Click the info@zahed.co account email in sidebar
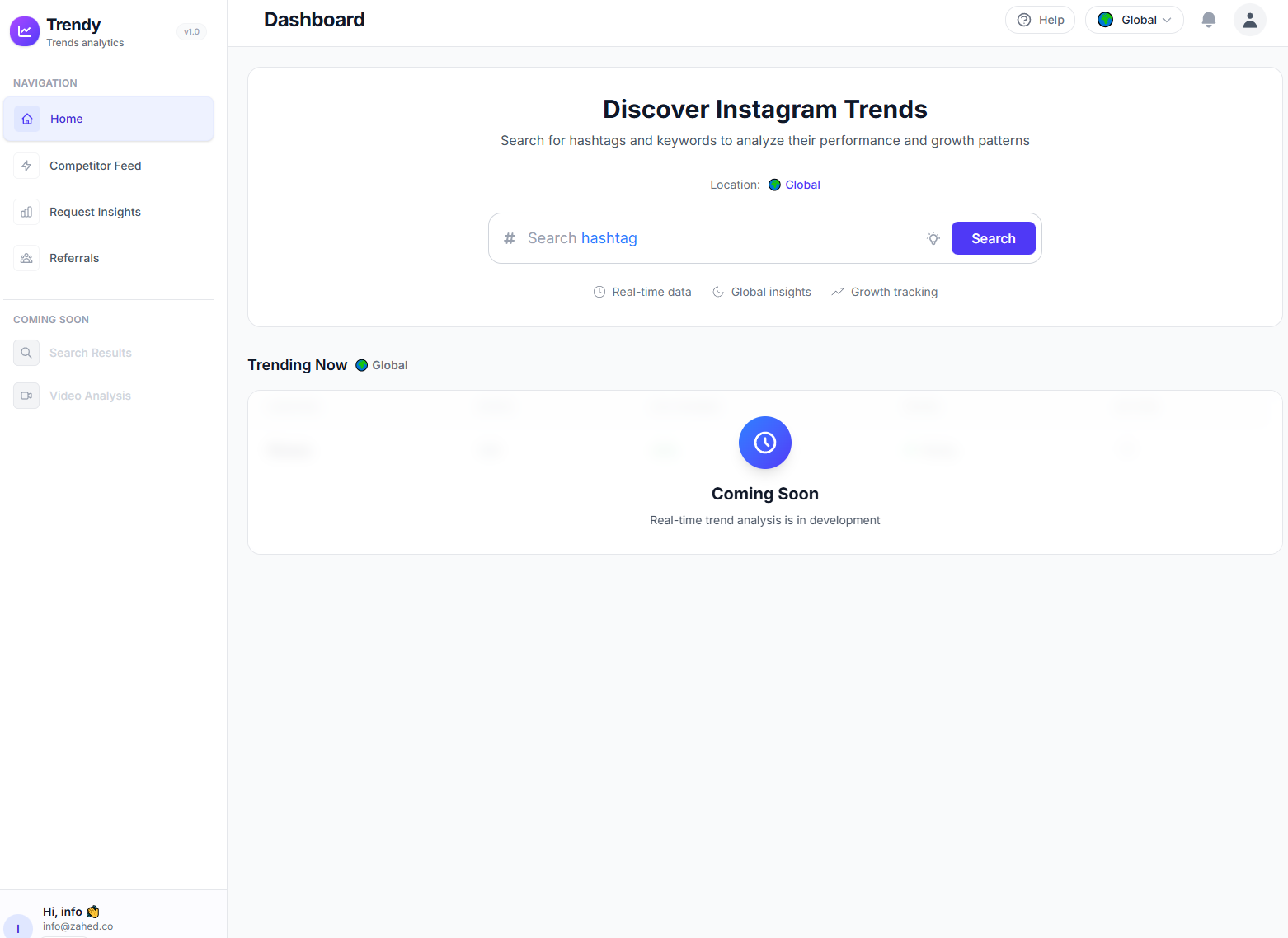The height and width of the screenshot is (938, 1288). pos(78,926)
